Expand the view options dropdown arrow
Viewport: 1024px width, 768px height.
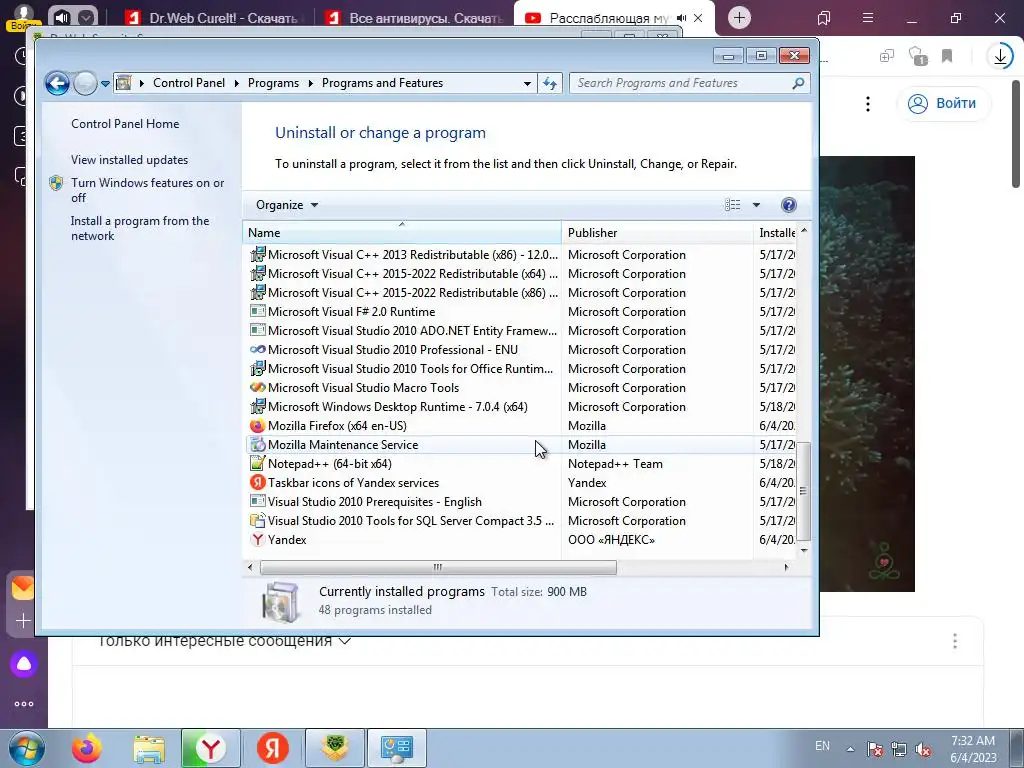coord(756,205)
